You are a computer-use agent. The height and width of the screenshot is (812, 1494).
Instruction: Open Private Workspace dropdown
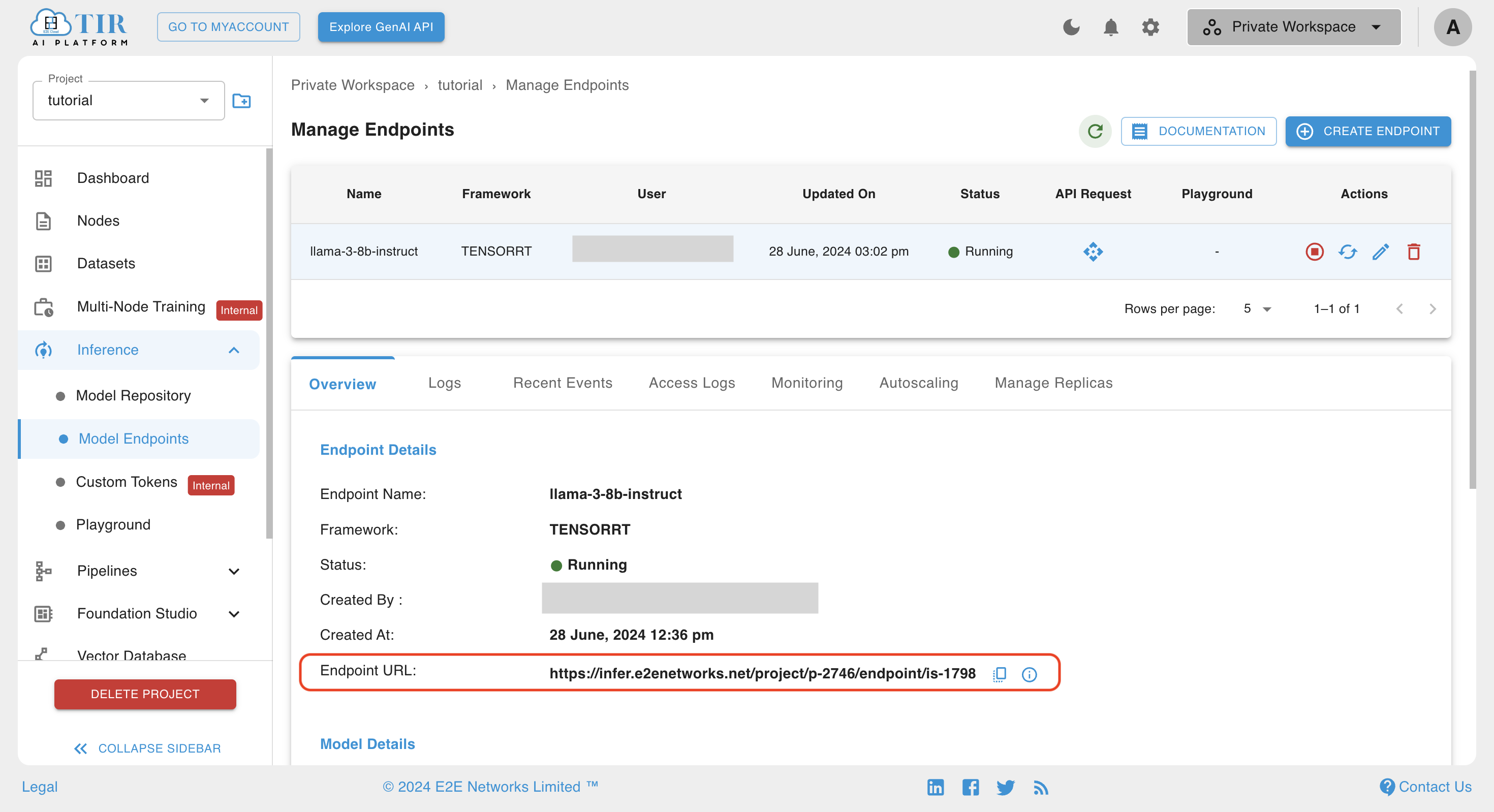point(1293,27)
